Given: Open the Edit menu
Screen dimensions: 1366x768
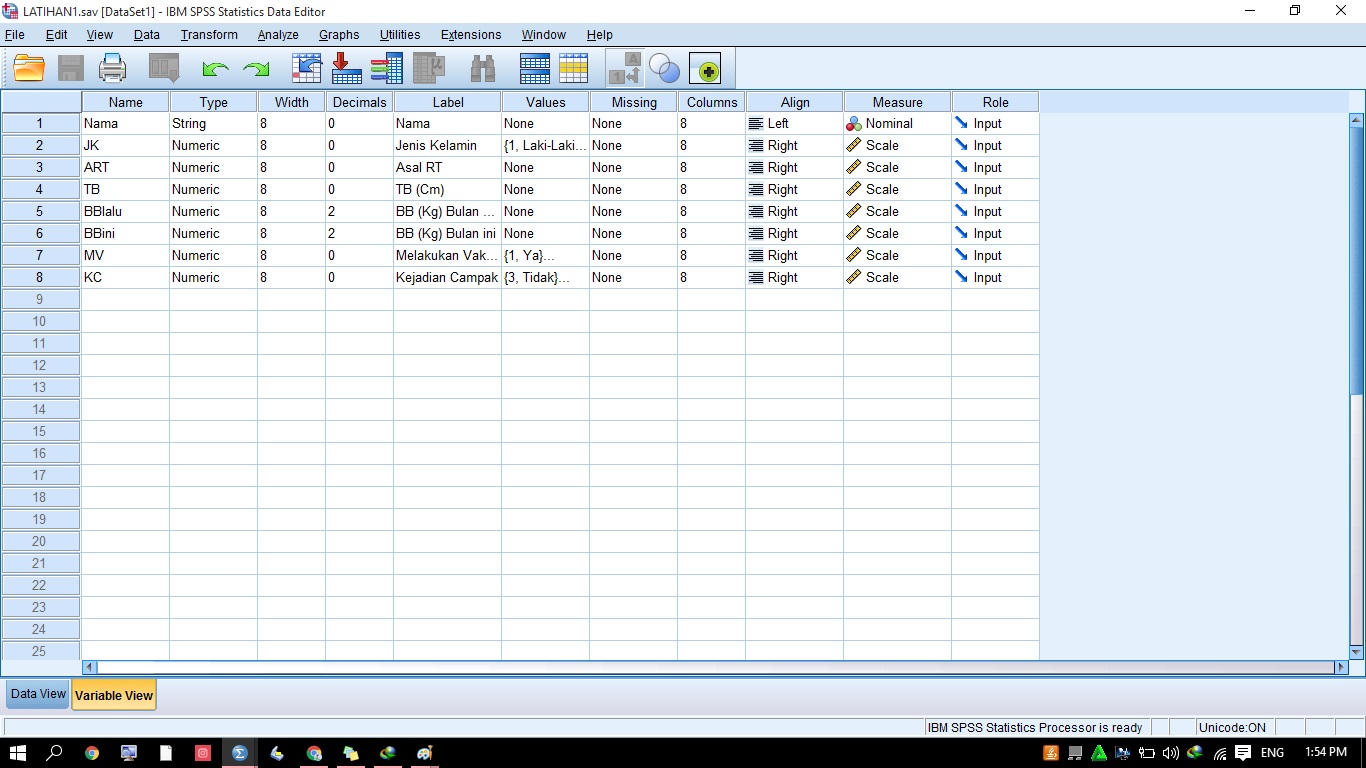Looking at the screenshot, I should point(57,35).
